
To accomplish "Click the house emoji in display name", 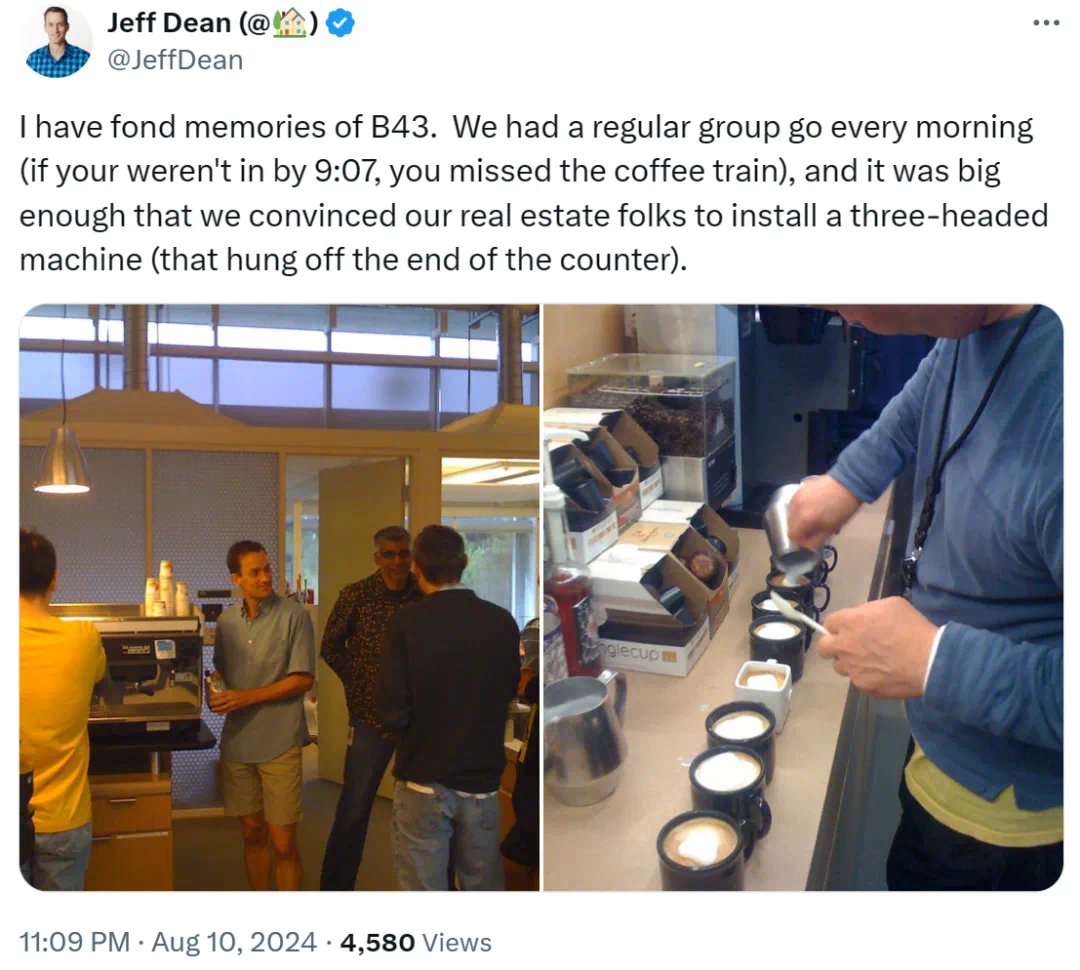I will point(289,23).
